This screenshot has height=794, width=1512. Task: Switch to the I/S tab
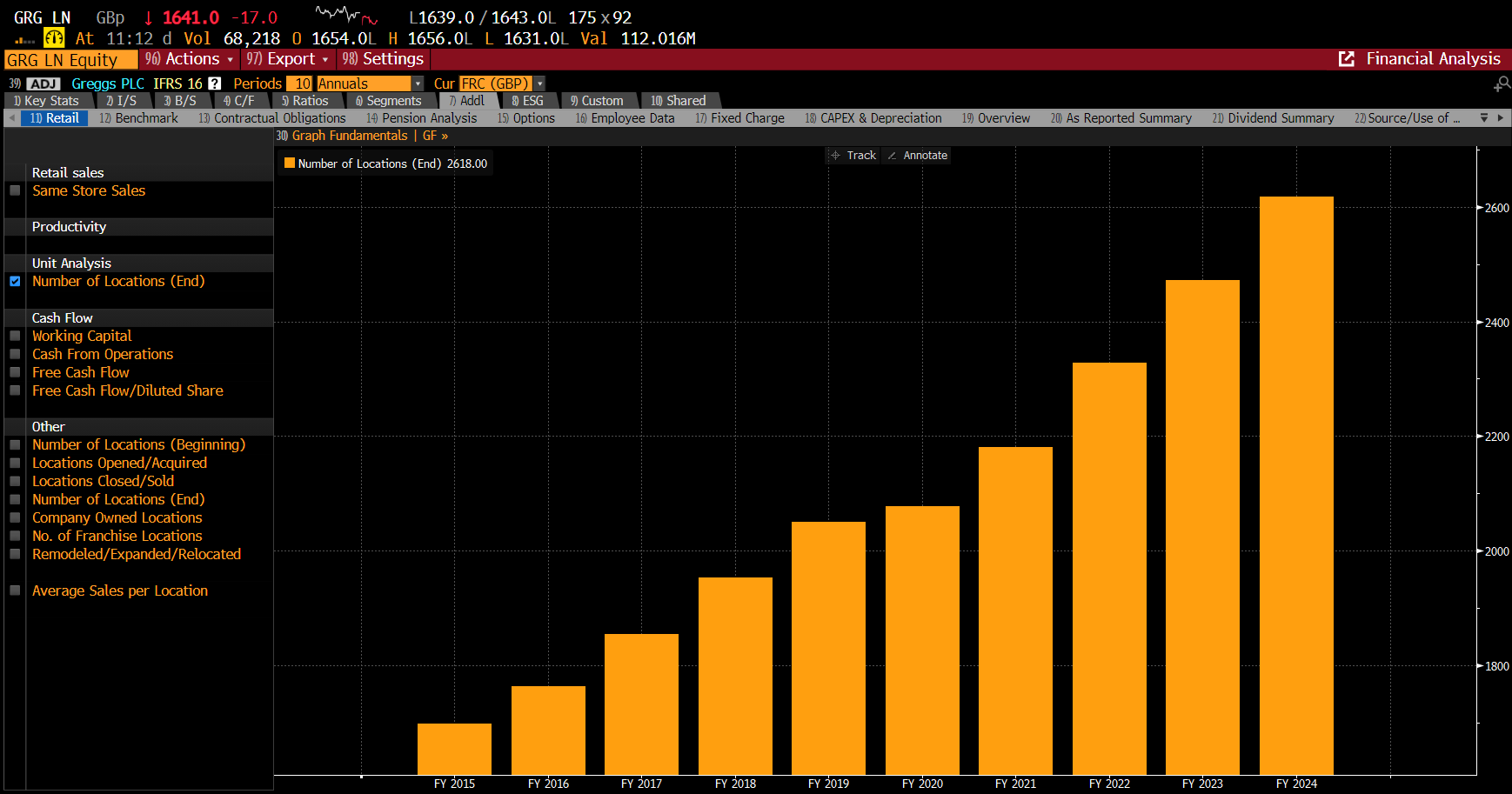coord(122,101)
